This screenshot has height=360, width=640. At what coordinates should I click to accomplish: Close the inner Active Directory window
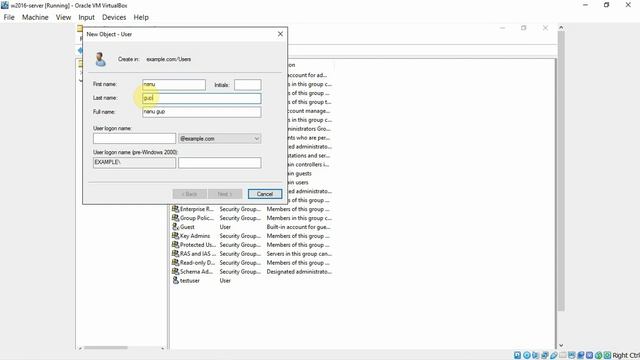[x=545, y=28]
